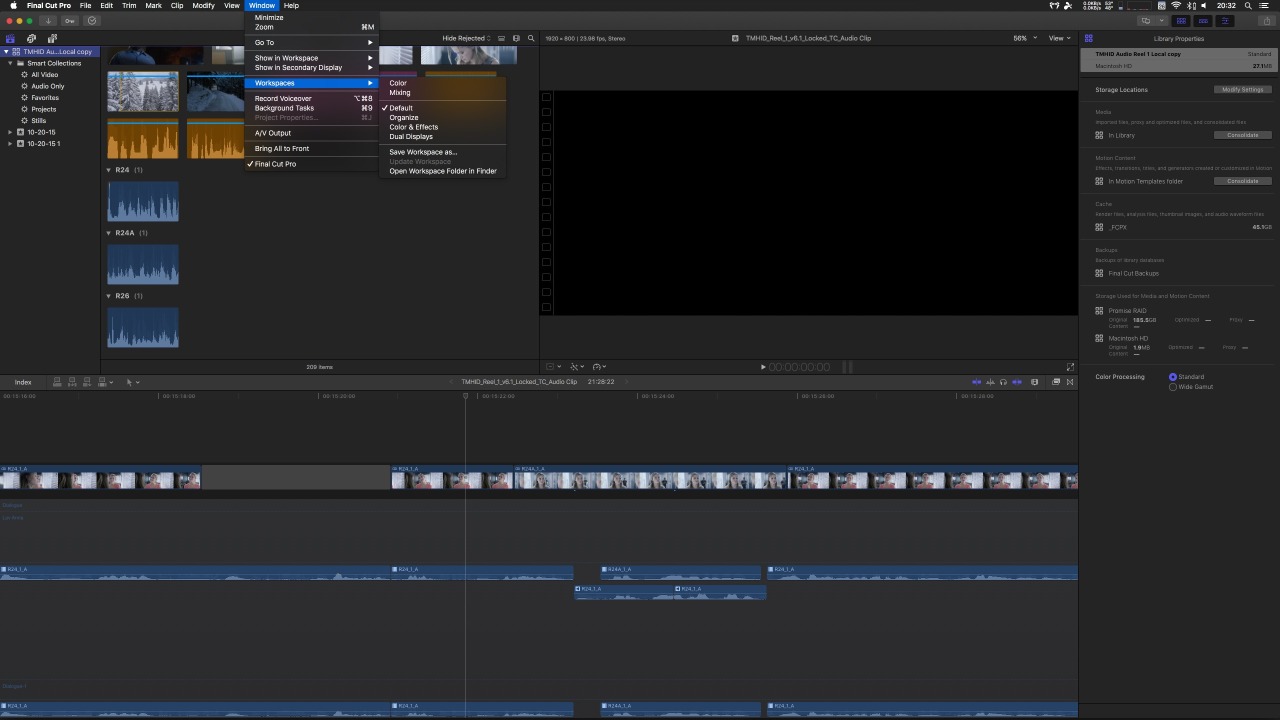Click the library info icon in inspector
1280x720 pixels.
1088,38
